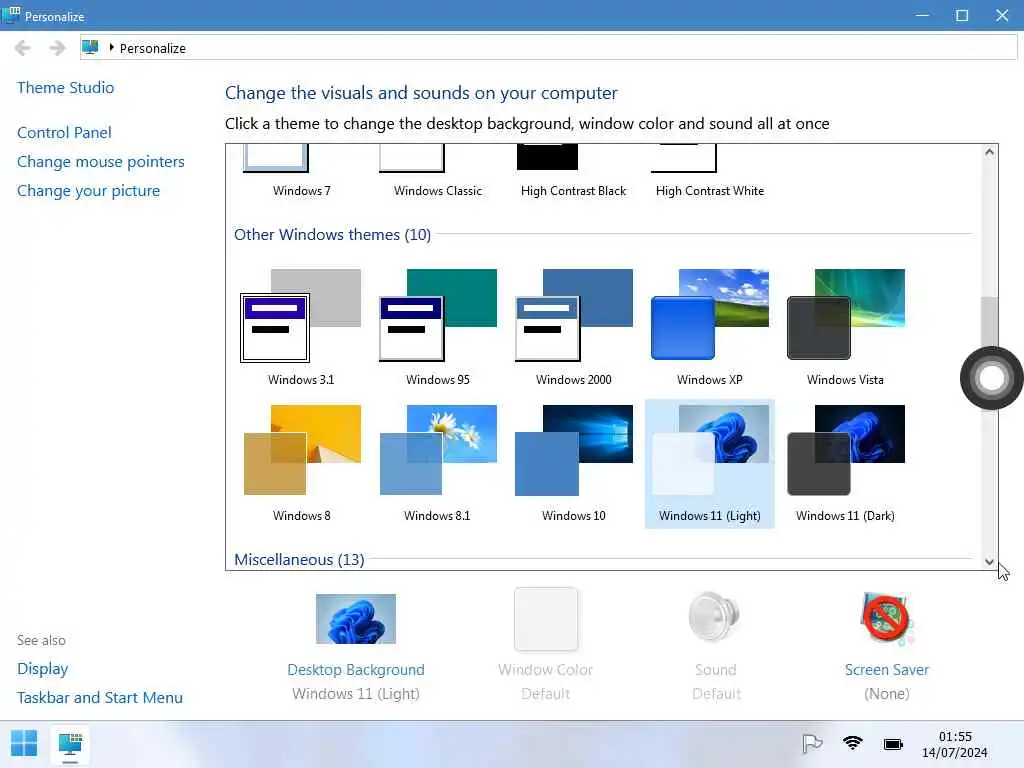Click the Other Windows themes (10) heading
This screenshot has height=768, width=1024.
(332, 234)
